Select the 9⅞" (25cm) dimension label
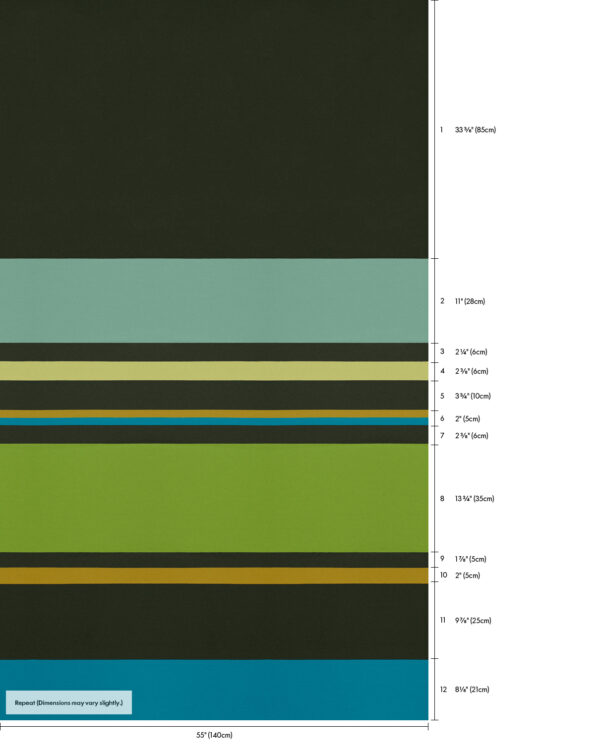 coord(473,621)
